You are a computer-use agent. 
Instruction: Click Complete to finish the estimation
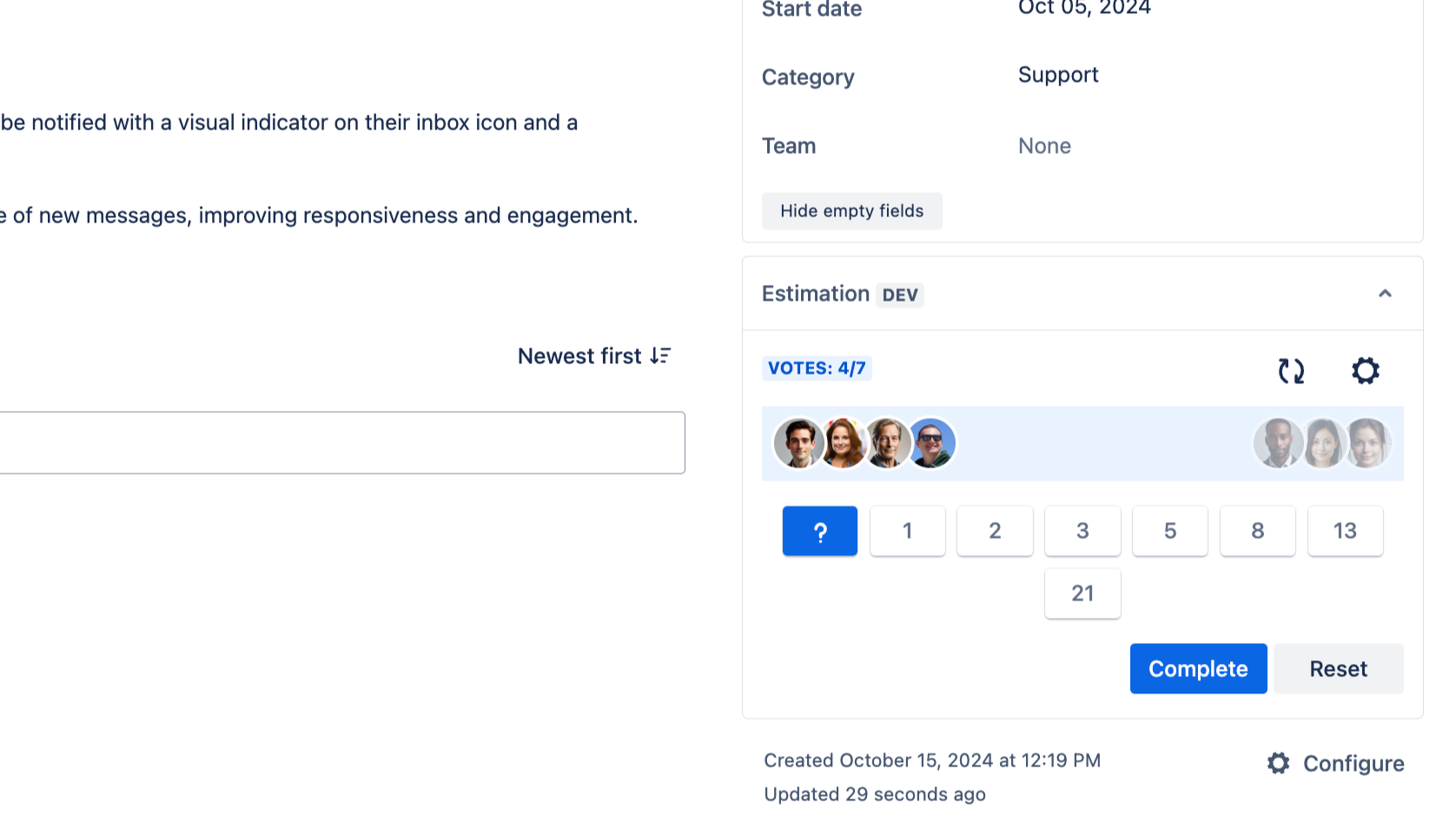coord(1198,668)
